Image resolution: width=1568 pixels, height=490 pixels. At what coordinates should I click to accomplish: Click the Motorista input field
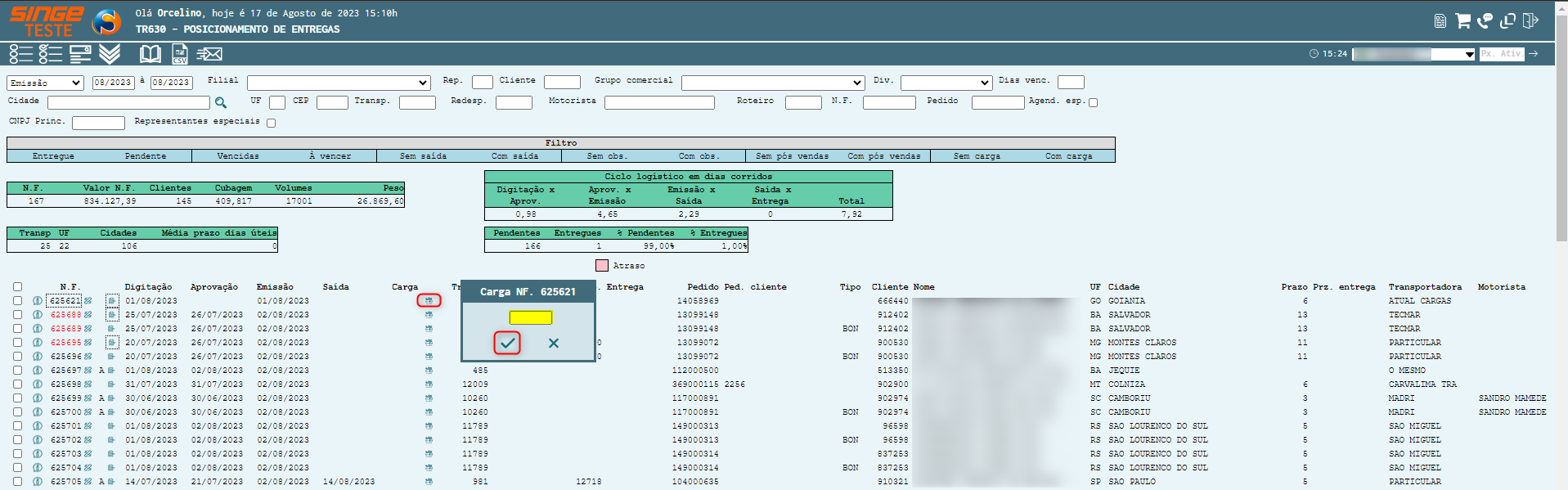coord(659,102)
